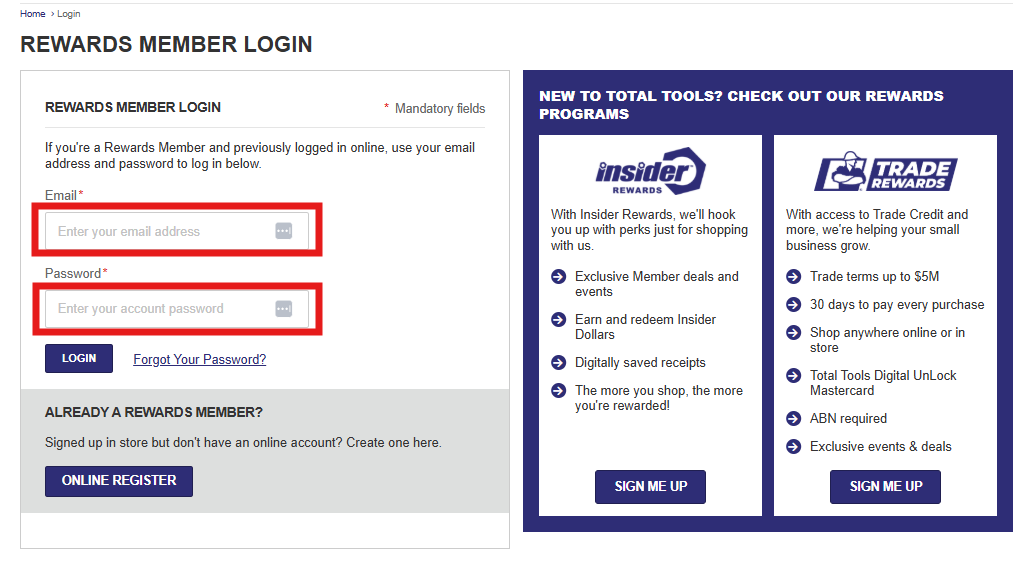
Task: Go to Home in the breadcrumb
Action: tap(32, 14)
